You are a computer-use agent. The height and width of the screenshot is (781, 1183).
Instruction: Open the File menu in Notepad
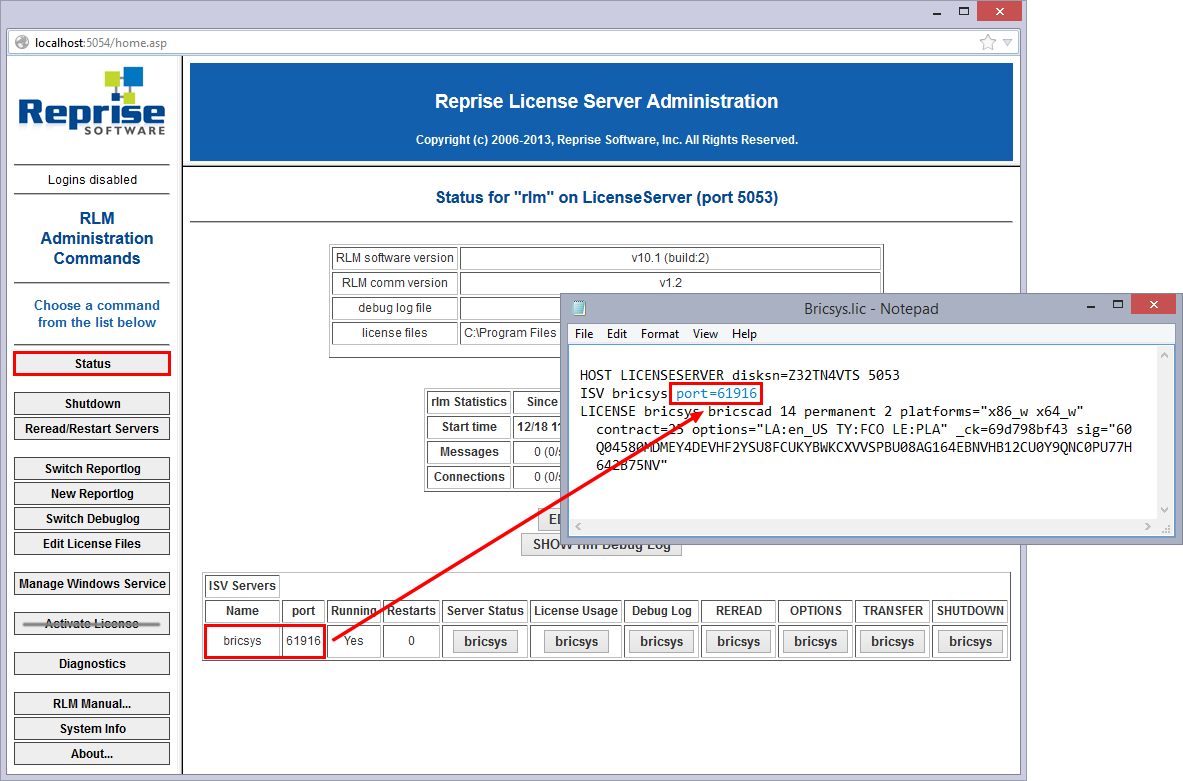point(584,334)
